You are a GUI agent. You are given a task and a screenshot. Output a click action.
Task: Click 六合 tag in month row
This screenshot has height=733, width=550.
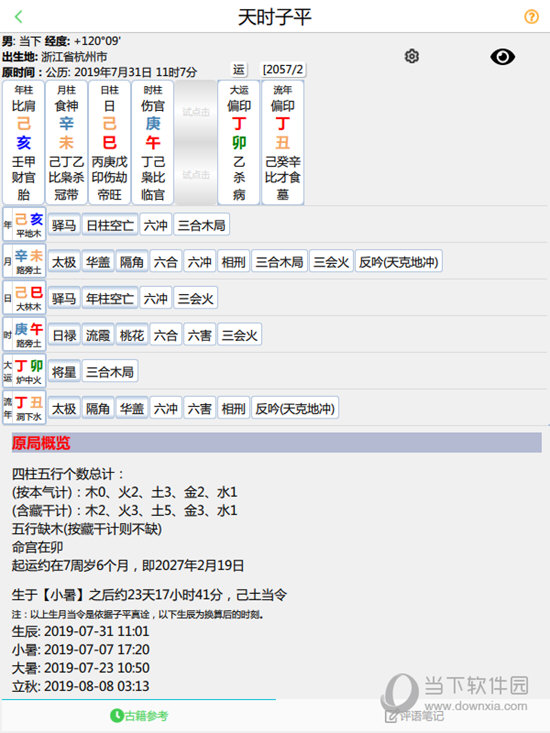click(x=166, y=262)
